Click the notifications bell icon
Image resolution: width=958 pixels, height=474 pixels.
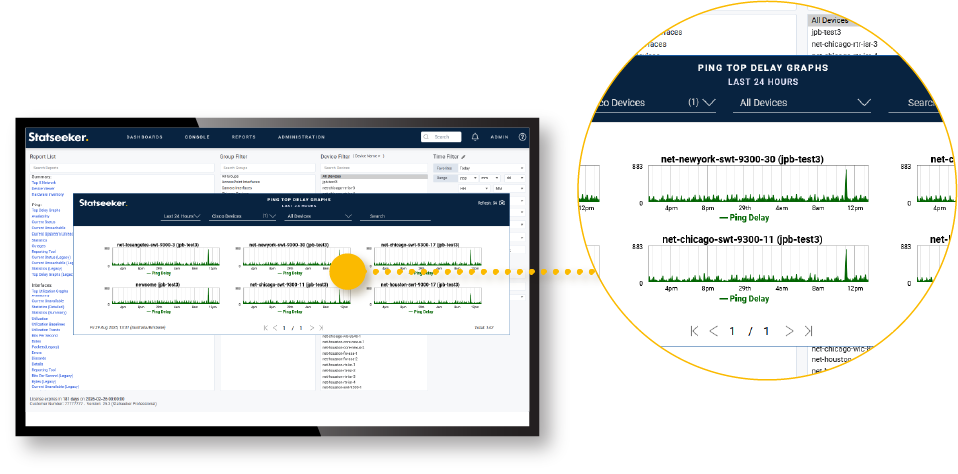(475, 137)
